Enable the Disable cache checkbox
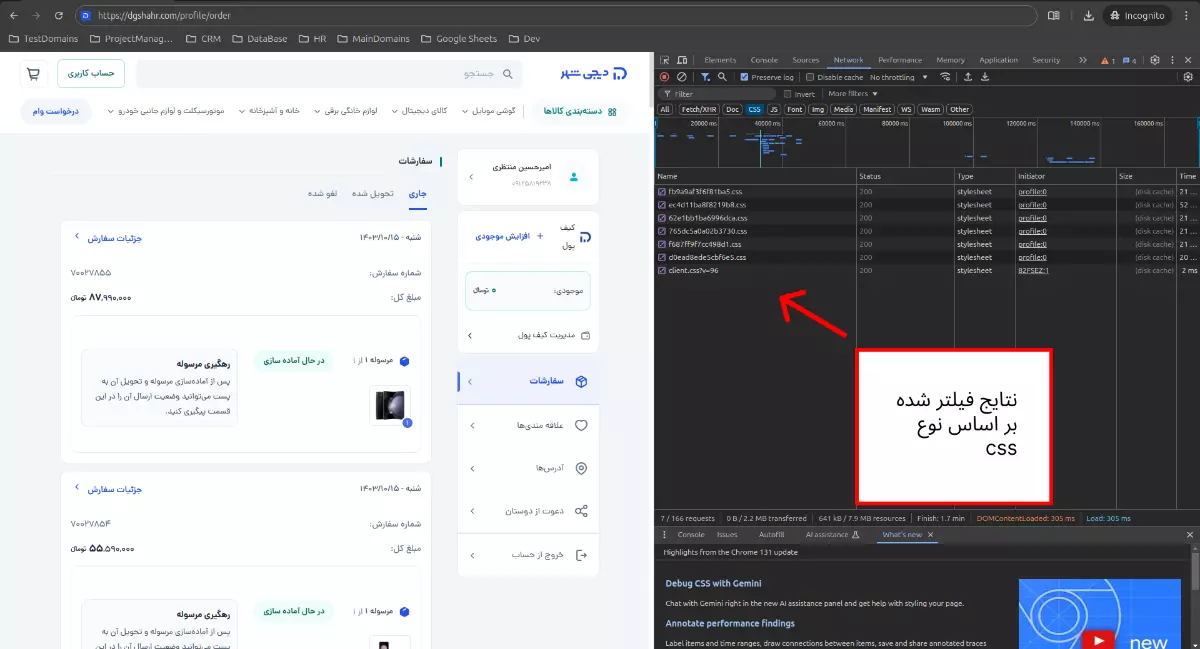 [810, 78]
